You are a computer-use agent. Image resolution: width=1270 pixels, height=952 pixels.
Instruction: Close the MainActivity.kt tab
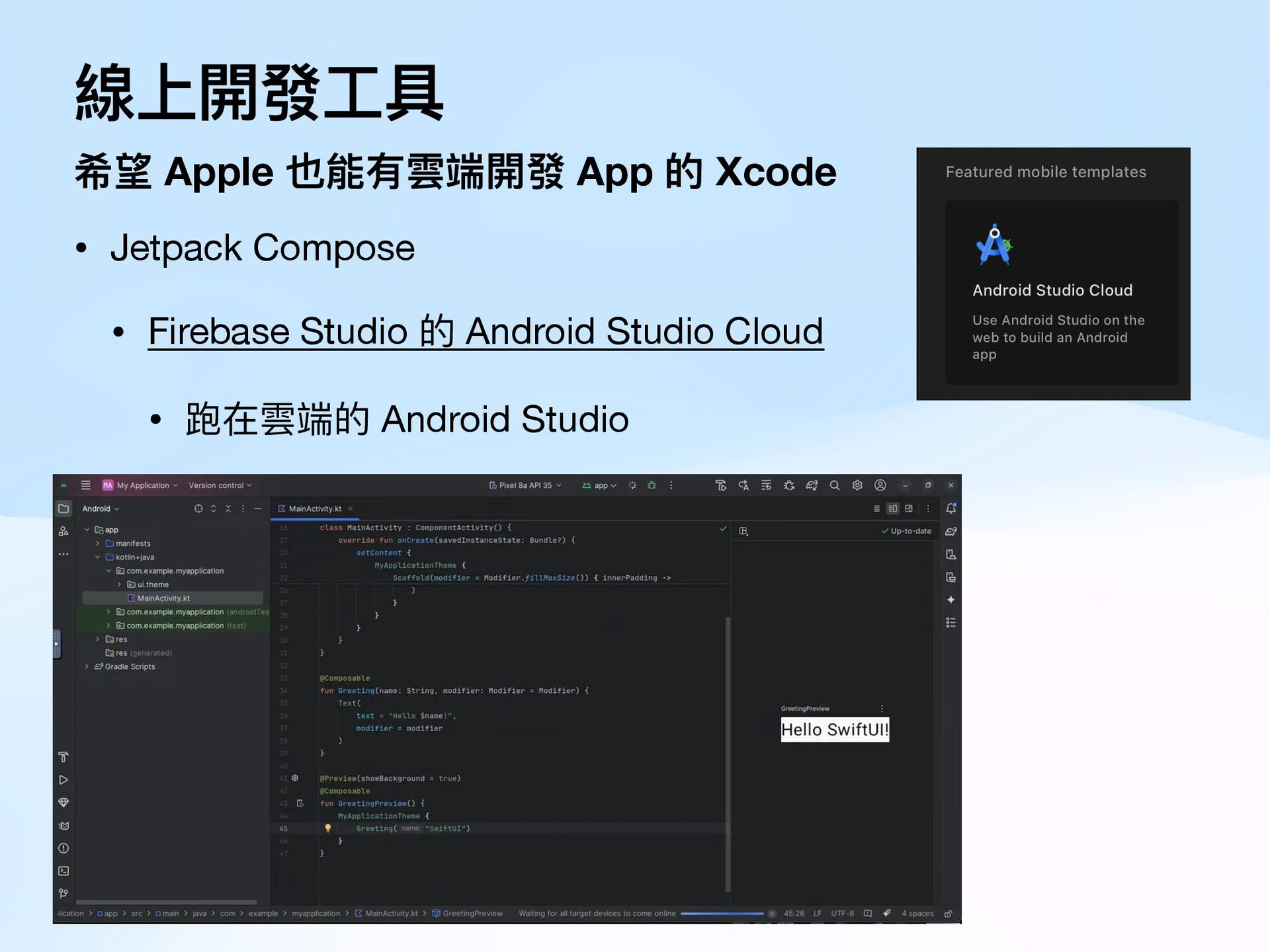point(351,508)
